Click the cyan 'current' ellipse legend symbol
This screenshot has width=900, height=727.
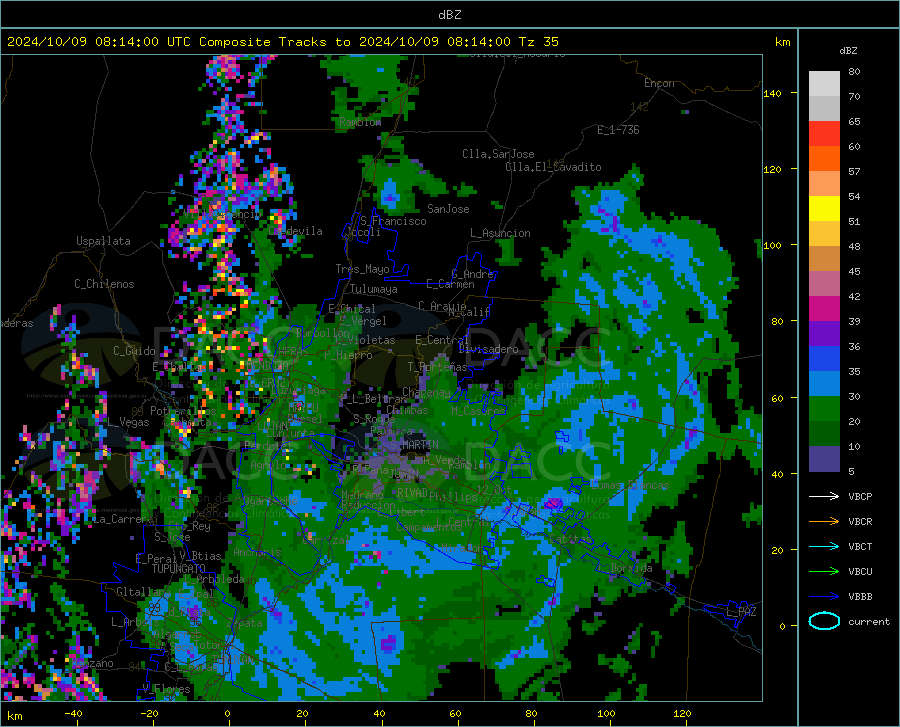tap(824, 621)
